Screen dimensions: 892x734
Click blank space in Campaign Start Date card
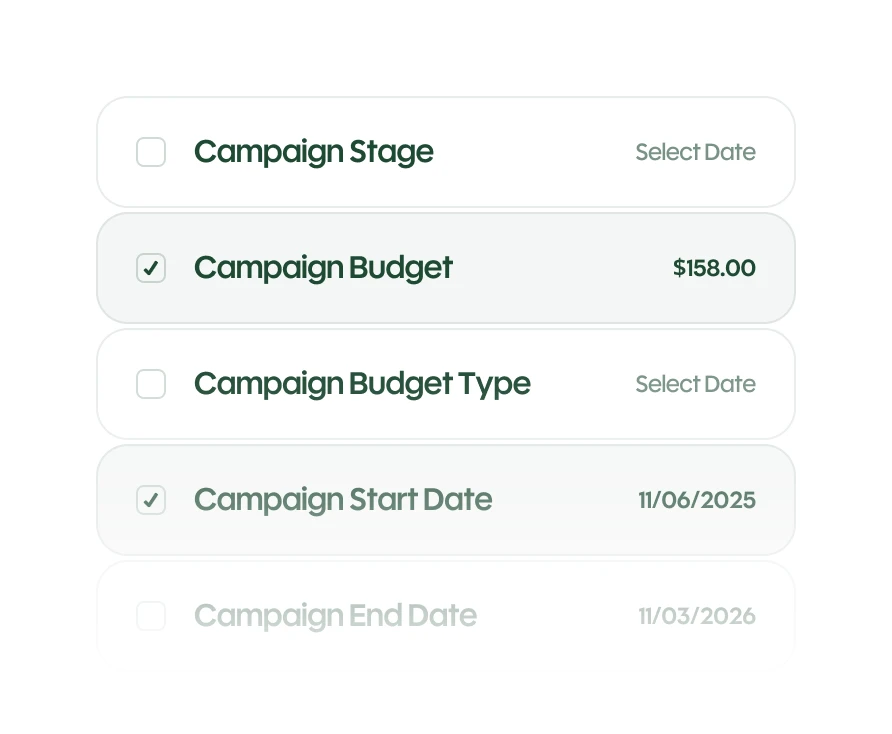point(566,500)
